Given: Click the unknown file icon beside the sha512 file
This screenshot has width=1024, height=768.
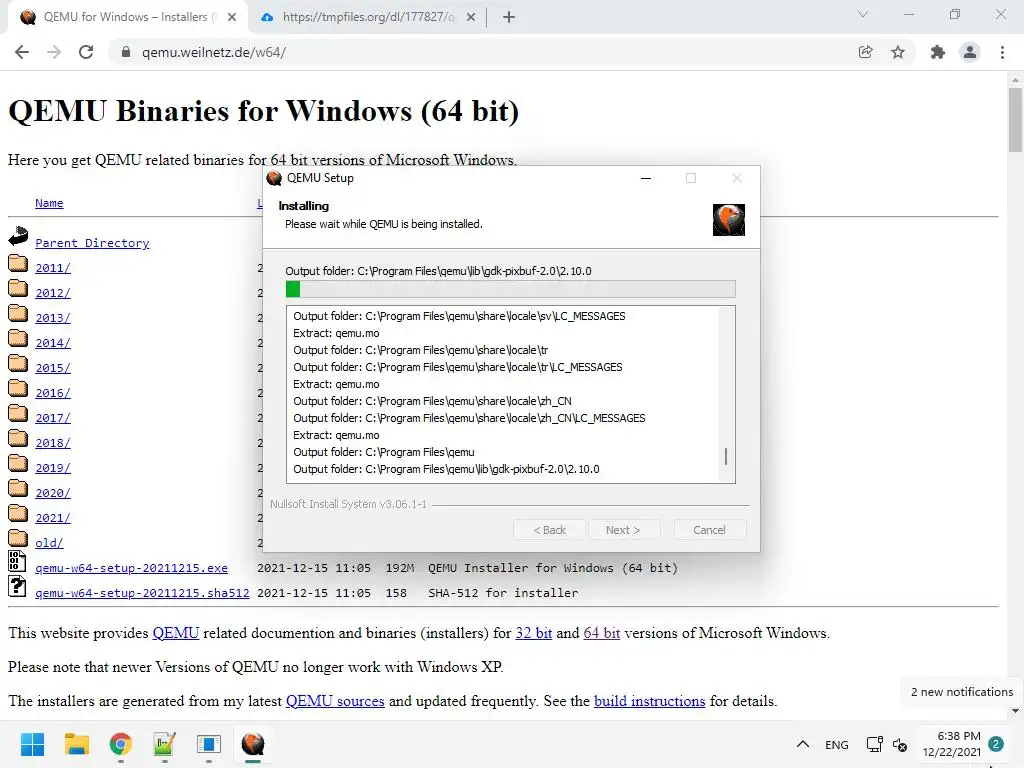Looking at the screenshot, I should (17, 586).
